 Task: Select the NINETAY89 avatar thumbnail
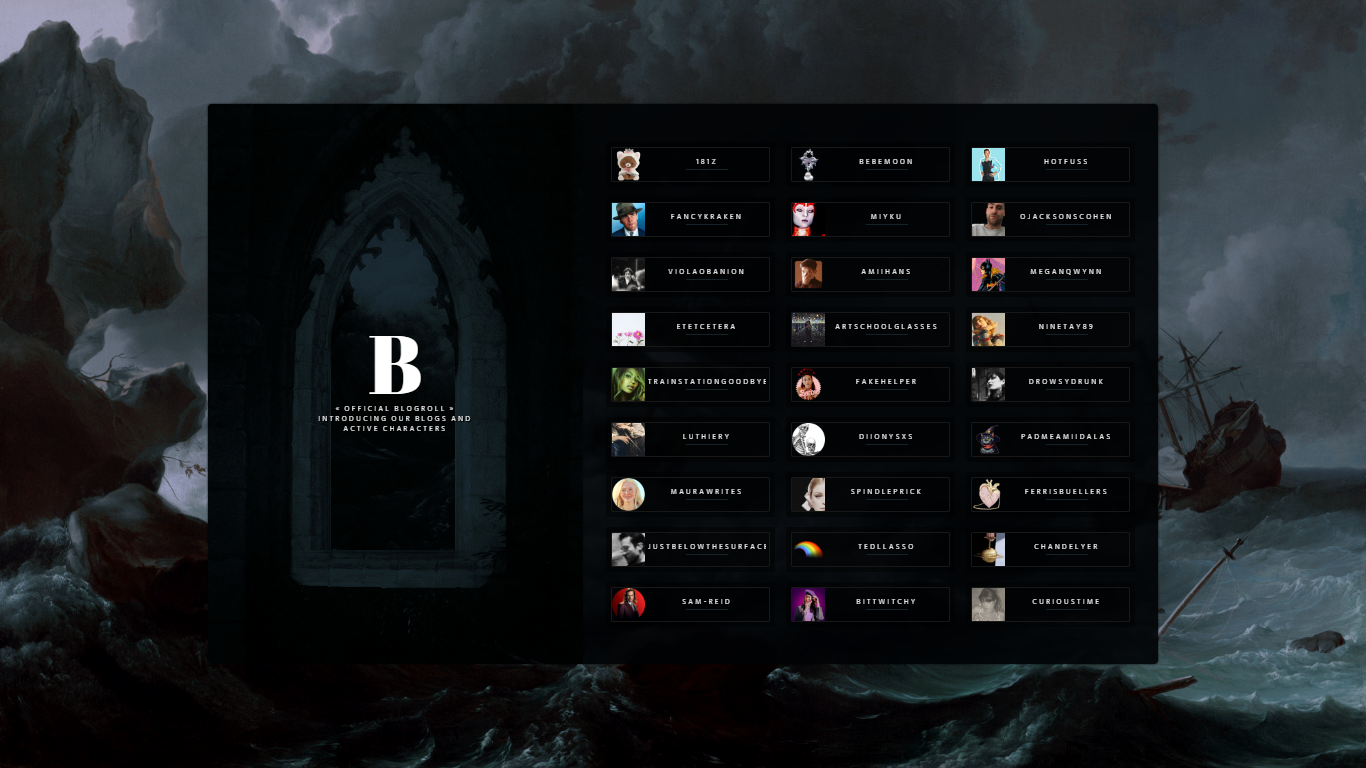tap(988, 329)
